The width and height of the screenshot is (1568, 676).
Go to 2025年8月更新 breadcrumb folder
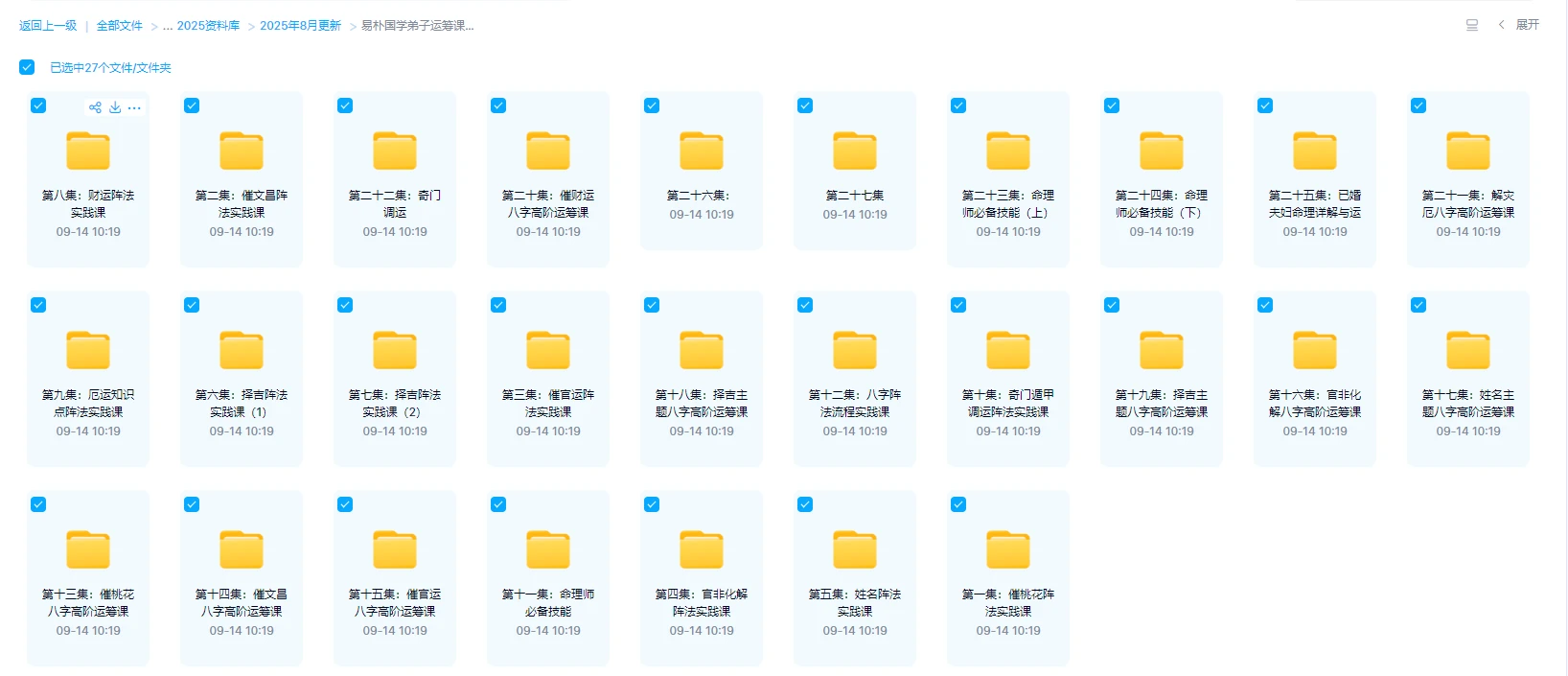(300, 26)
